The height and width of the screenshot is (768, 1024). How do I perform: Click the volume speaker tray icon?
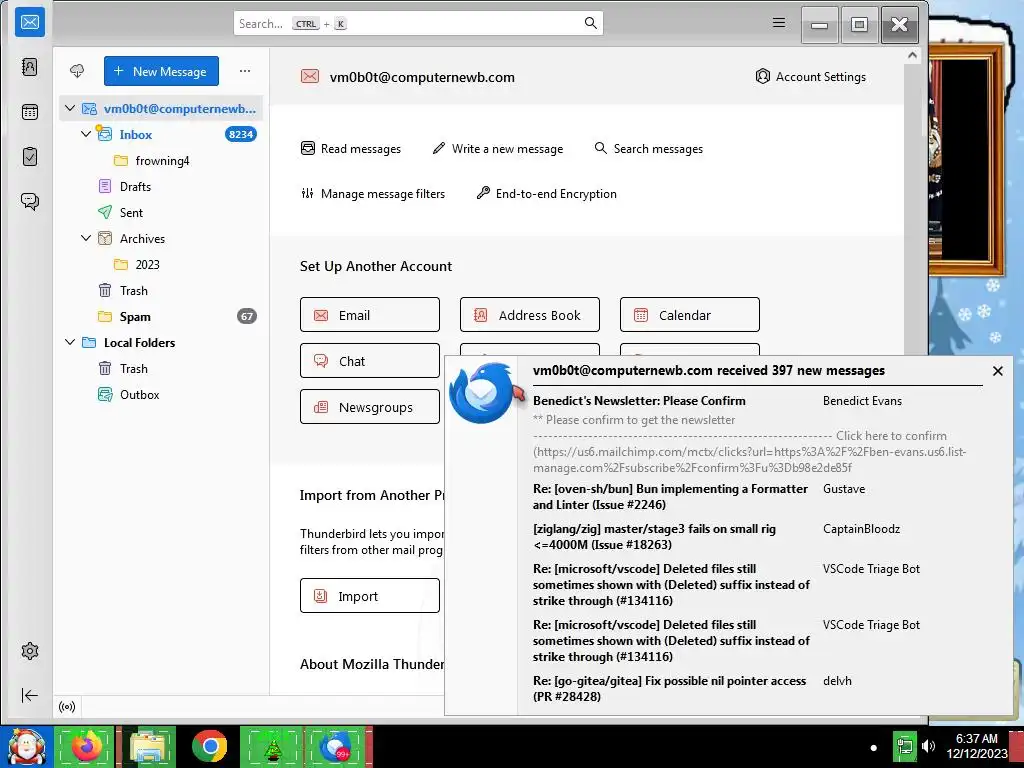(x=928, y=746)
